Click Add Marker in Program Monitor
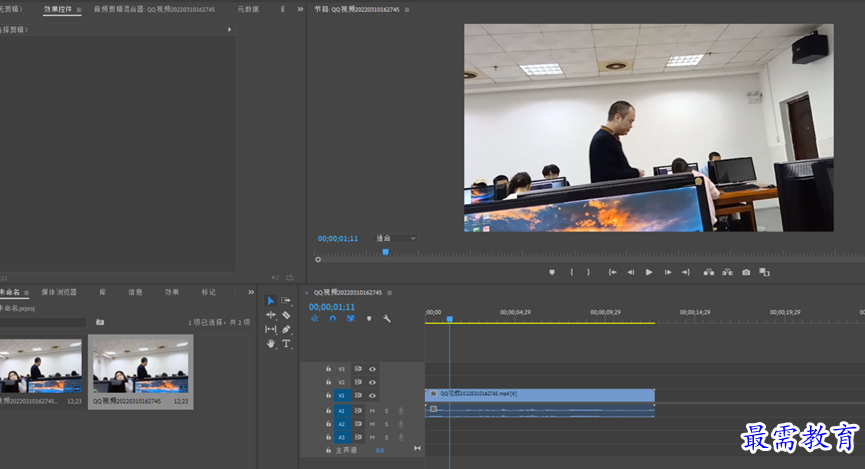Screen dimensions: 865x469 tap(552, 272)
